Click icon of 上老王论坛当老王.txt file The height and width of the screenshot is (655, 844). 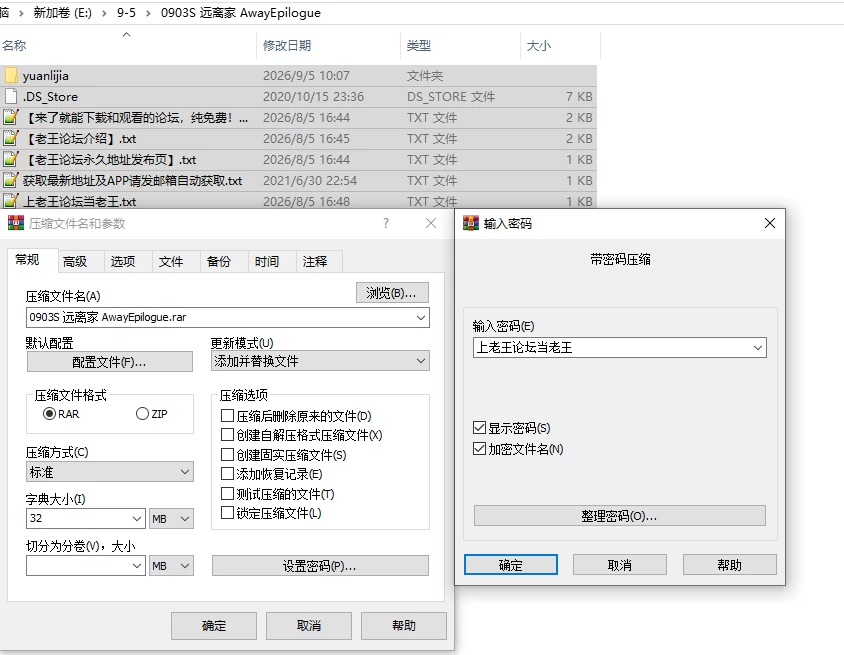pos(11,201)
